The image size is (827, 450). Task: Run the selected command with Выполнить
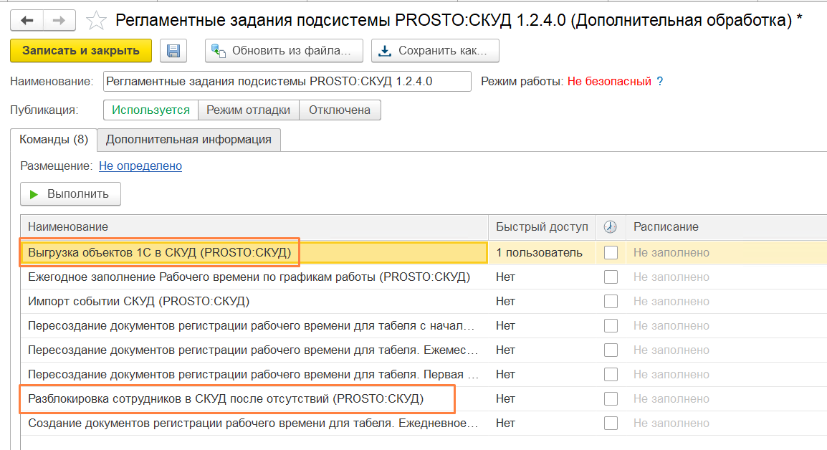click(x=70, y=193)
